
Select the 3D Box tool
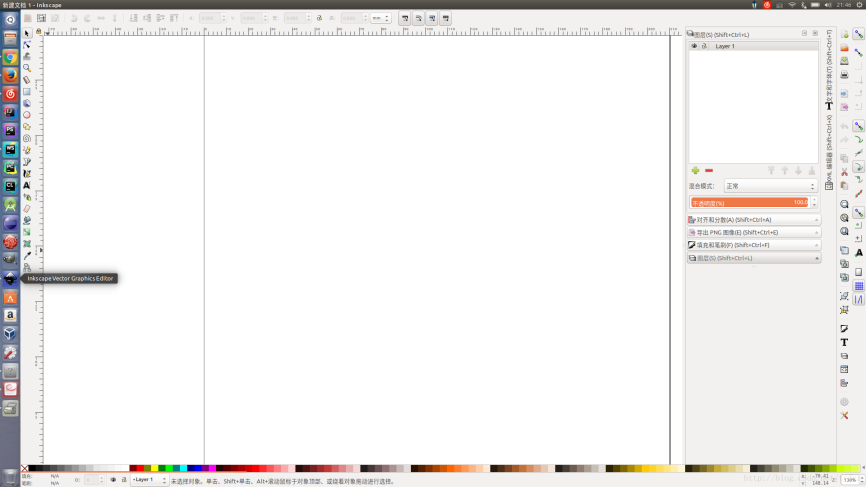[27, 103]
